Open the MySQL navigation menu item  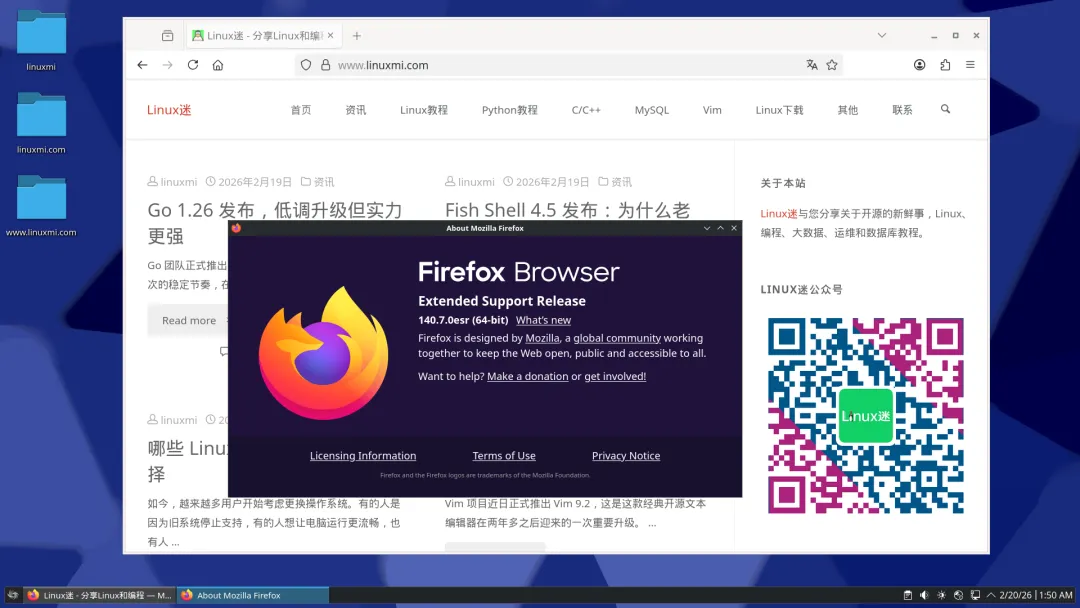coord(652,110)
